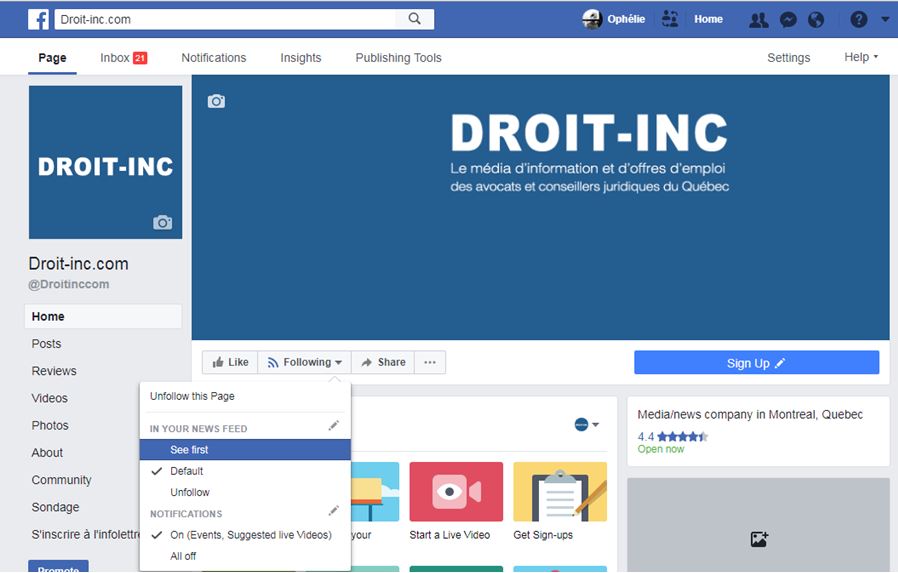
Task: Open the Messenger icon
Action: (788, 19)
